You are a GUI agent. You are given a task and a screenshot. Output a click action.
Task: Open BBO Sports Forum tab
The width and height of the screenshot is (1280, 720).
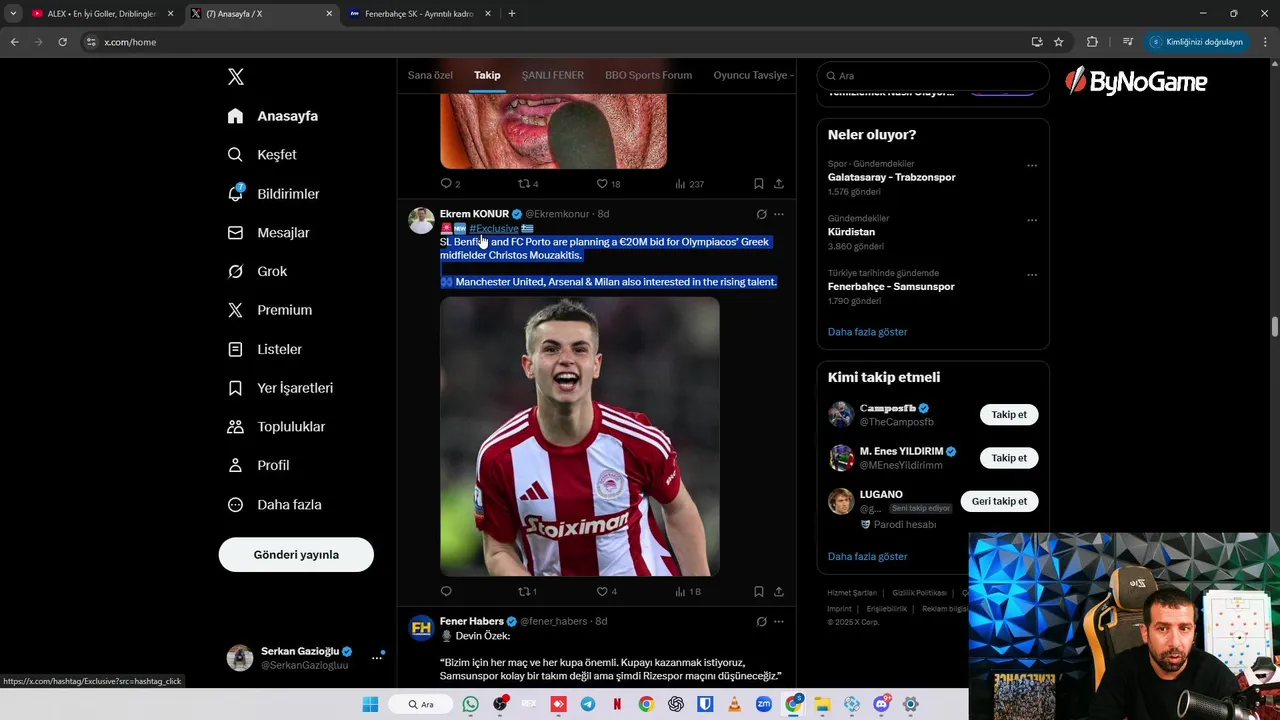click(x=648, y=76)
